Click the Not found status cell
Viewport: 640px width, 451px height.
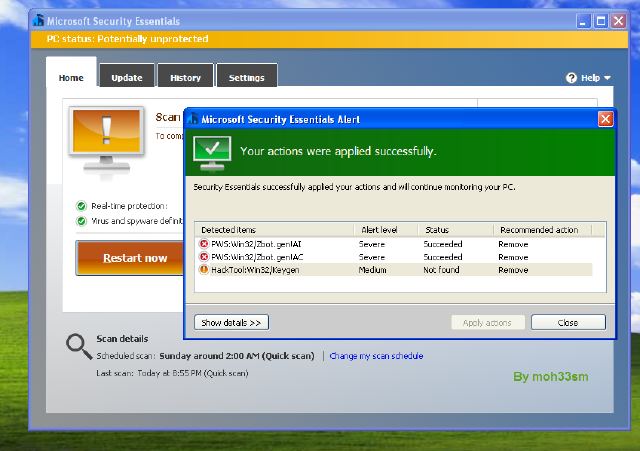click(x=441, y=270)
